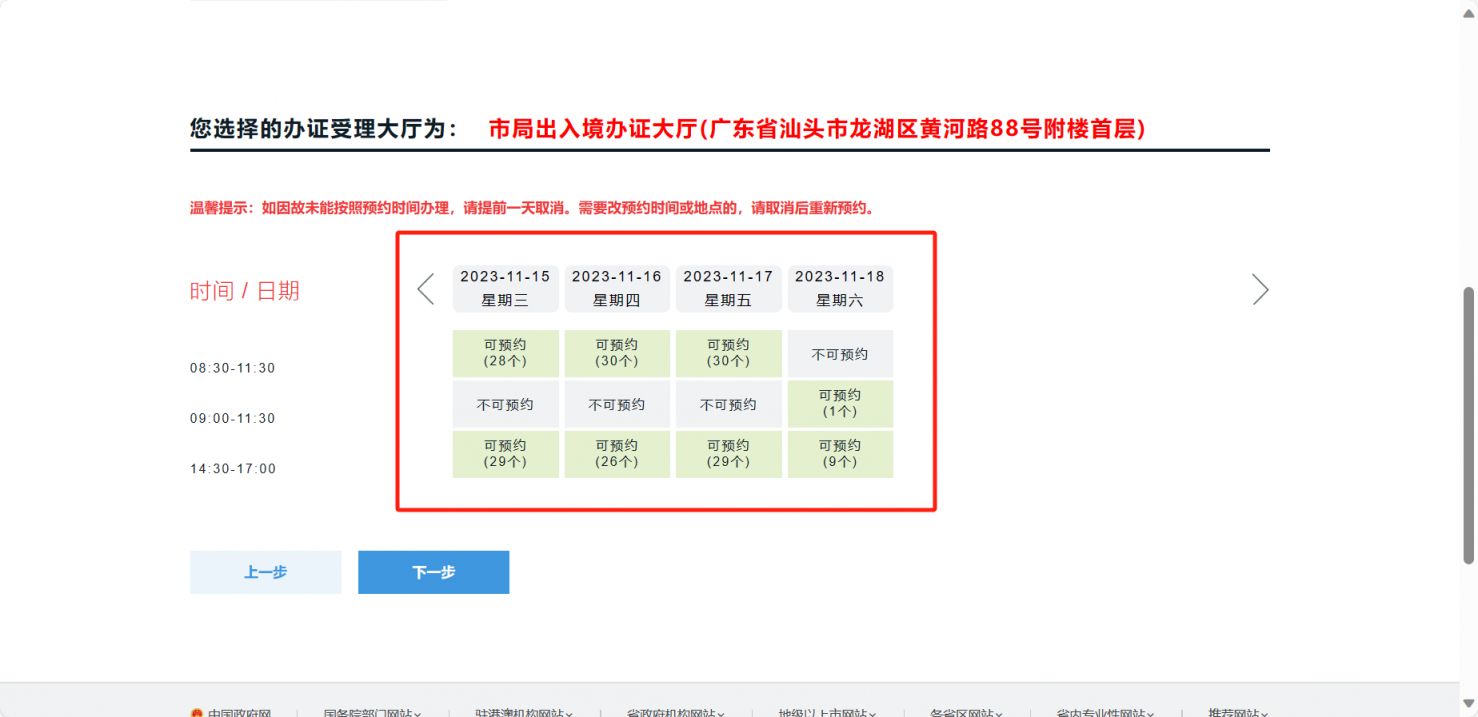1478x717 pixels.
Task: Click the 2023-11-17 星期五 date header
Action: 728,288
